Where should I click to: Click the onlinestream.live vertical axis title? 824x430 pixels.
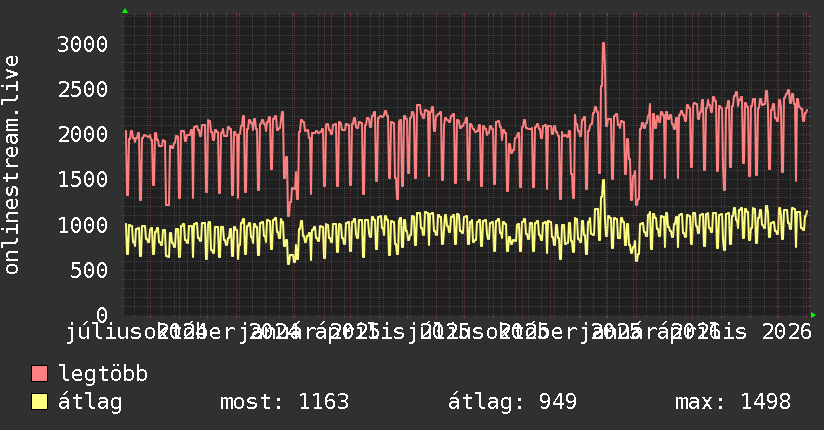(x=11, y=165)
